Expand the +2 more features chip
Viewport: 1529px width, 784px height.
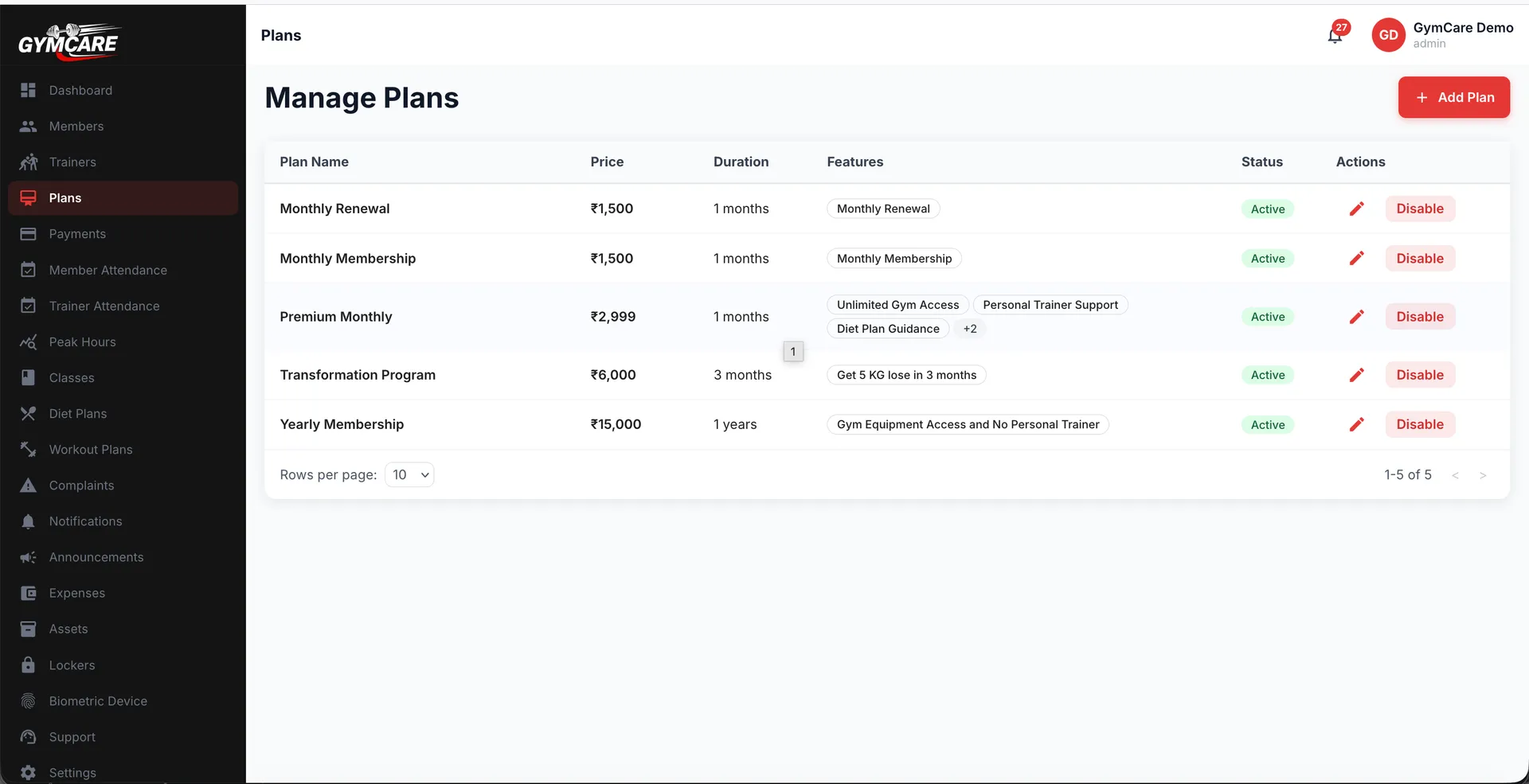pos(970,329)
